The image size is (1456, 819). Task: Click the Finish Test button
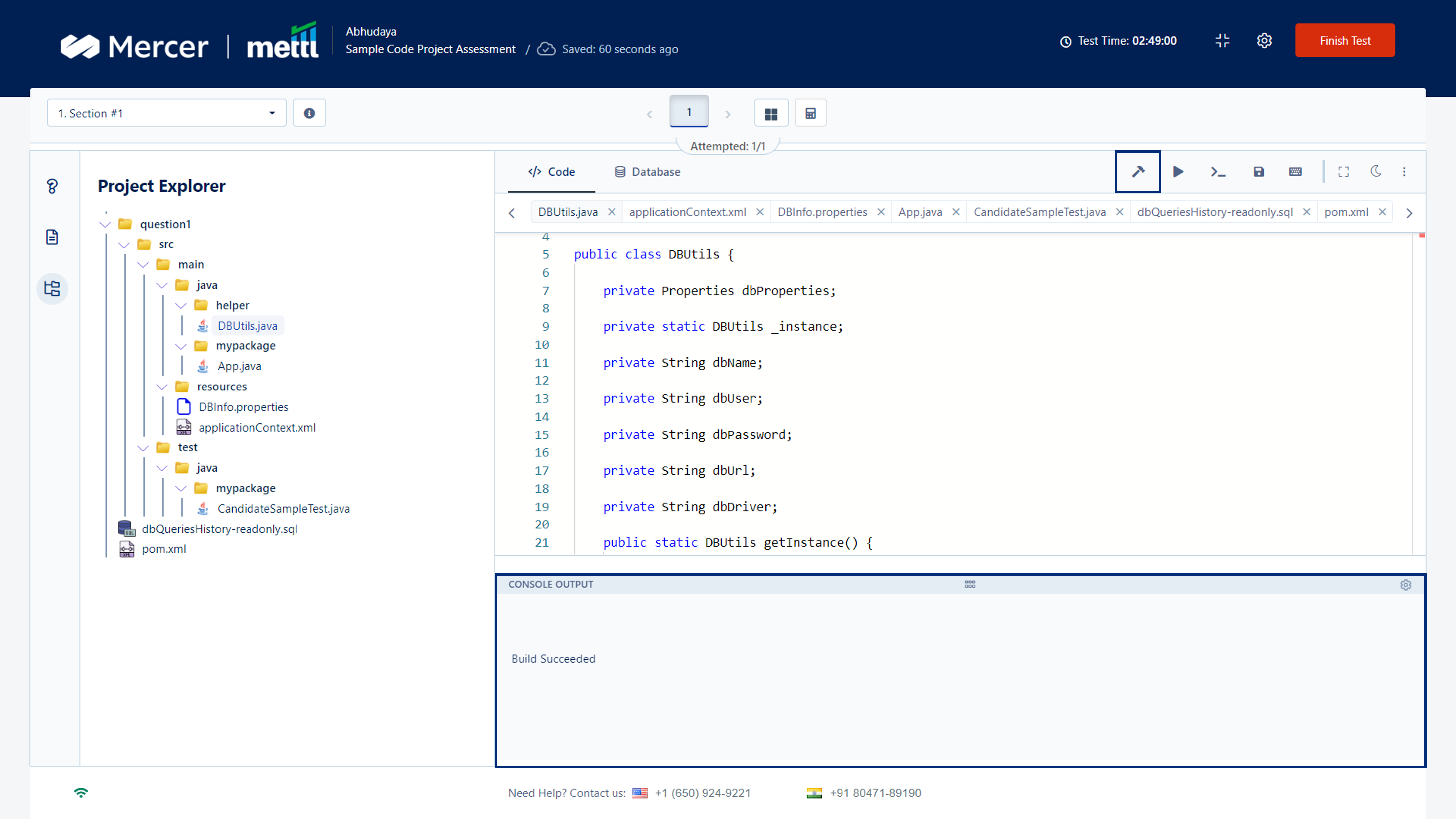pyautogui.click(x=1345, y=41)
